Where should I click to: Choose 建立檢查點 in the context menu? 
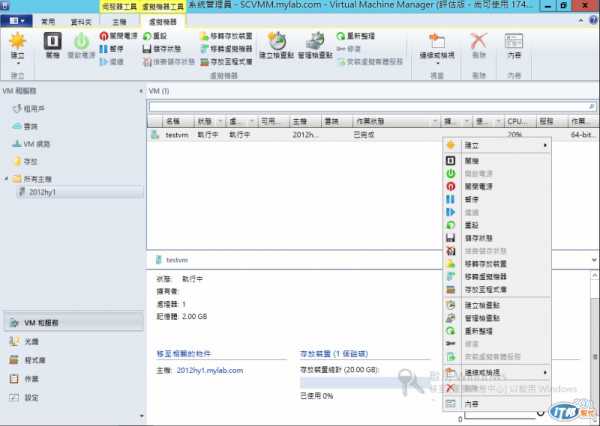click(496, 305)
